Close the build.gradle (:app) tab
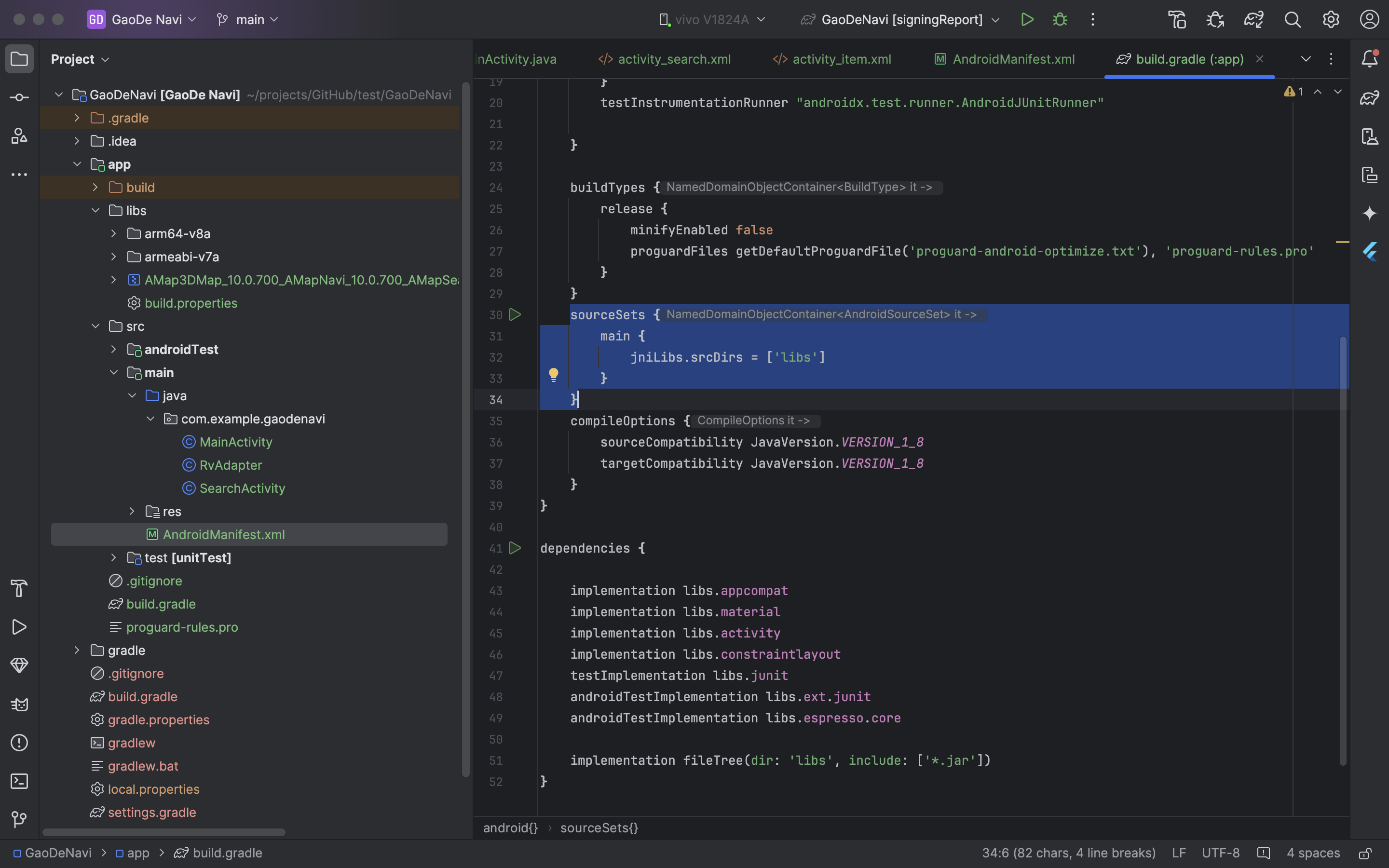The height and width of the screenshot is (868, 1389). tap(1260, 59)
